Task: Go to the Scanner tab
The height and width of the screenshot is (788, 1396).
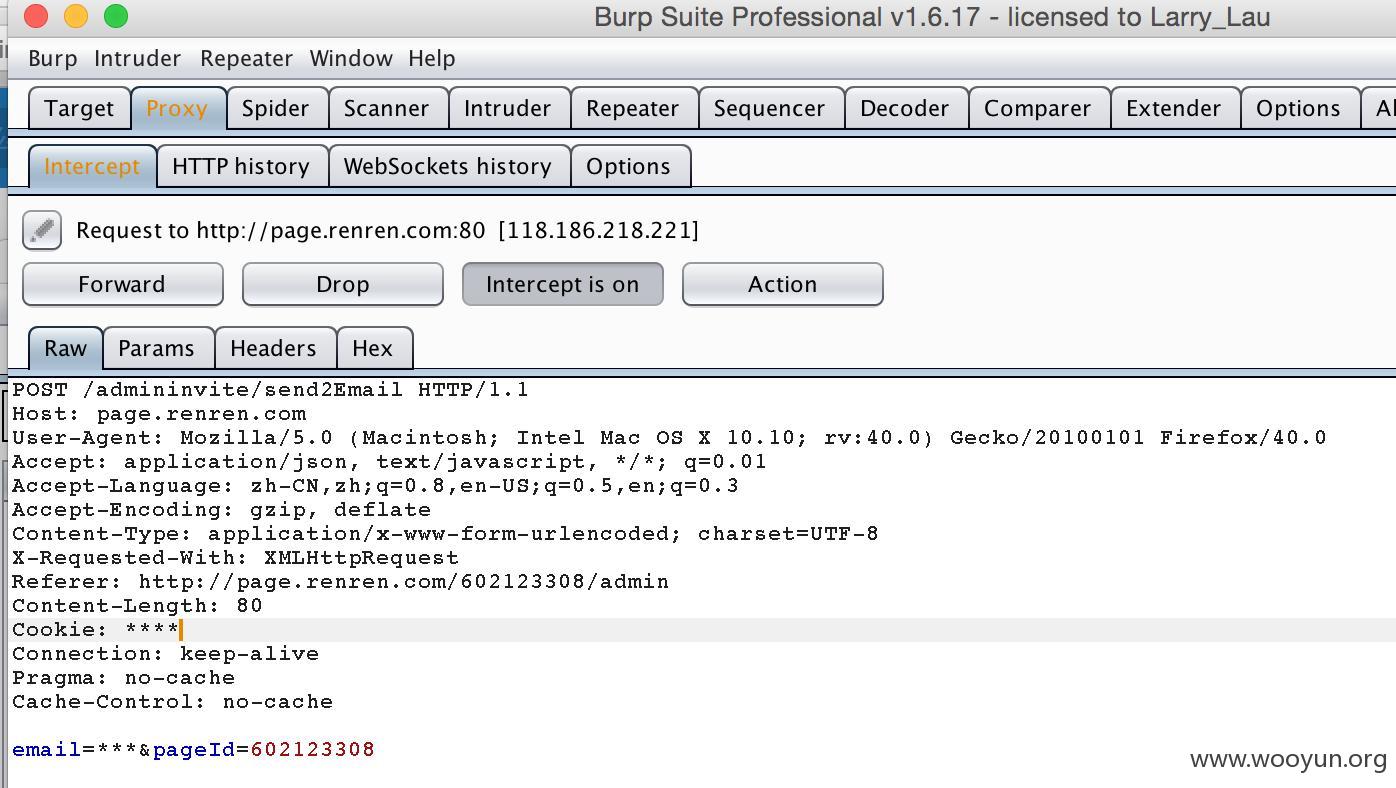Action: tap(386, 108)
